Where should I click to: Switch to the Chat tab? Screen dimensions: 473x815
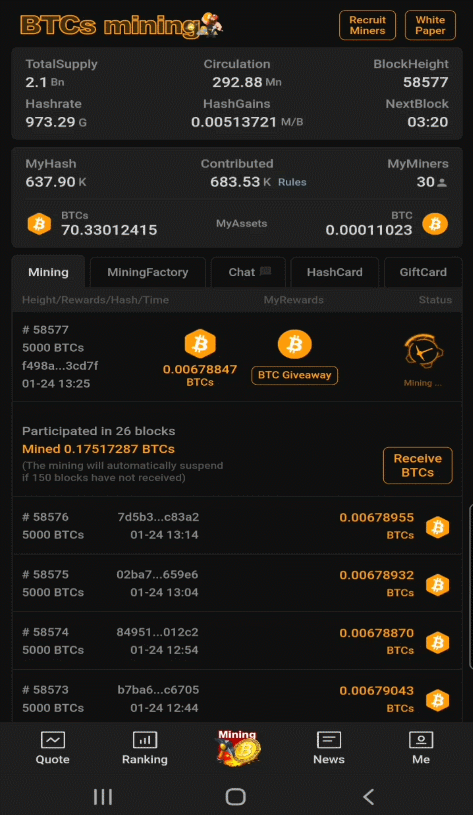click(248, 272)
